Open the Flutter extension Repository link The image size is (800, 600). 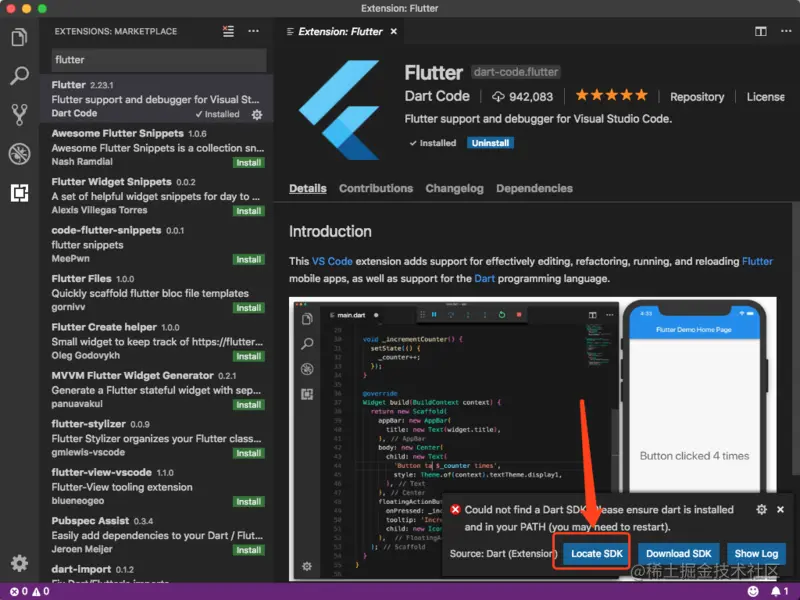(697, 97)
